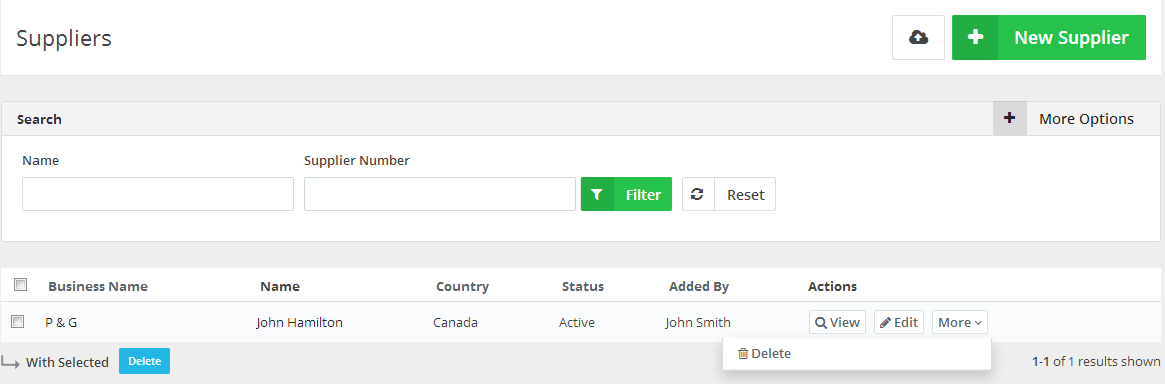Click the Status column header

coord(582,286)
